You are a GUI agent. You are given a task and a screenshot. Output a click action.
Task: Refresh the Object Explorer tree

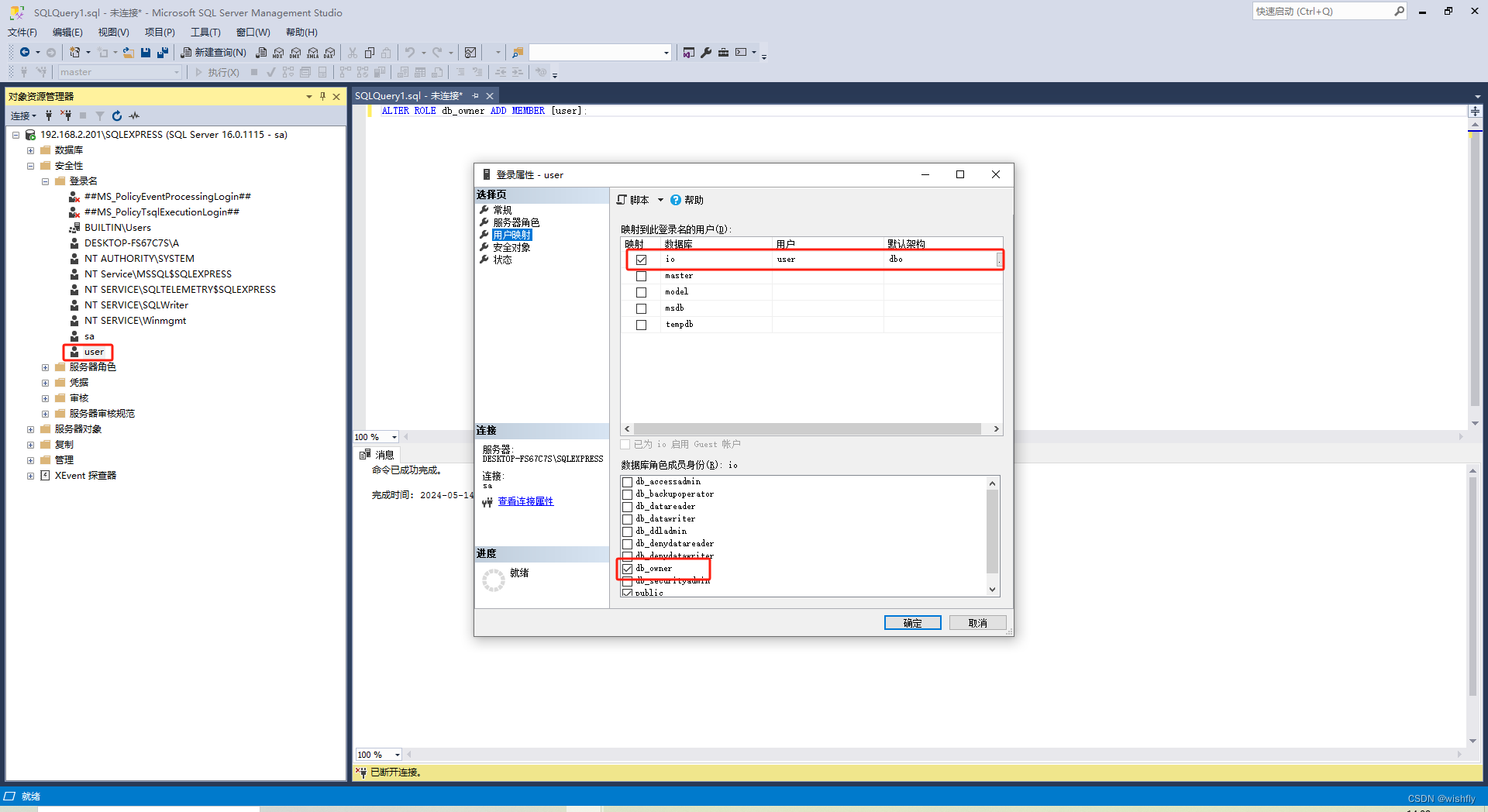(116, 115)
